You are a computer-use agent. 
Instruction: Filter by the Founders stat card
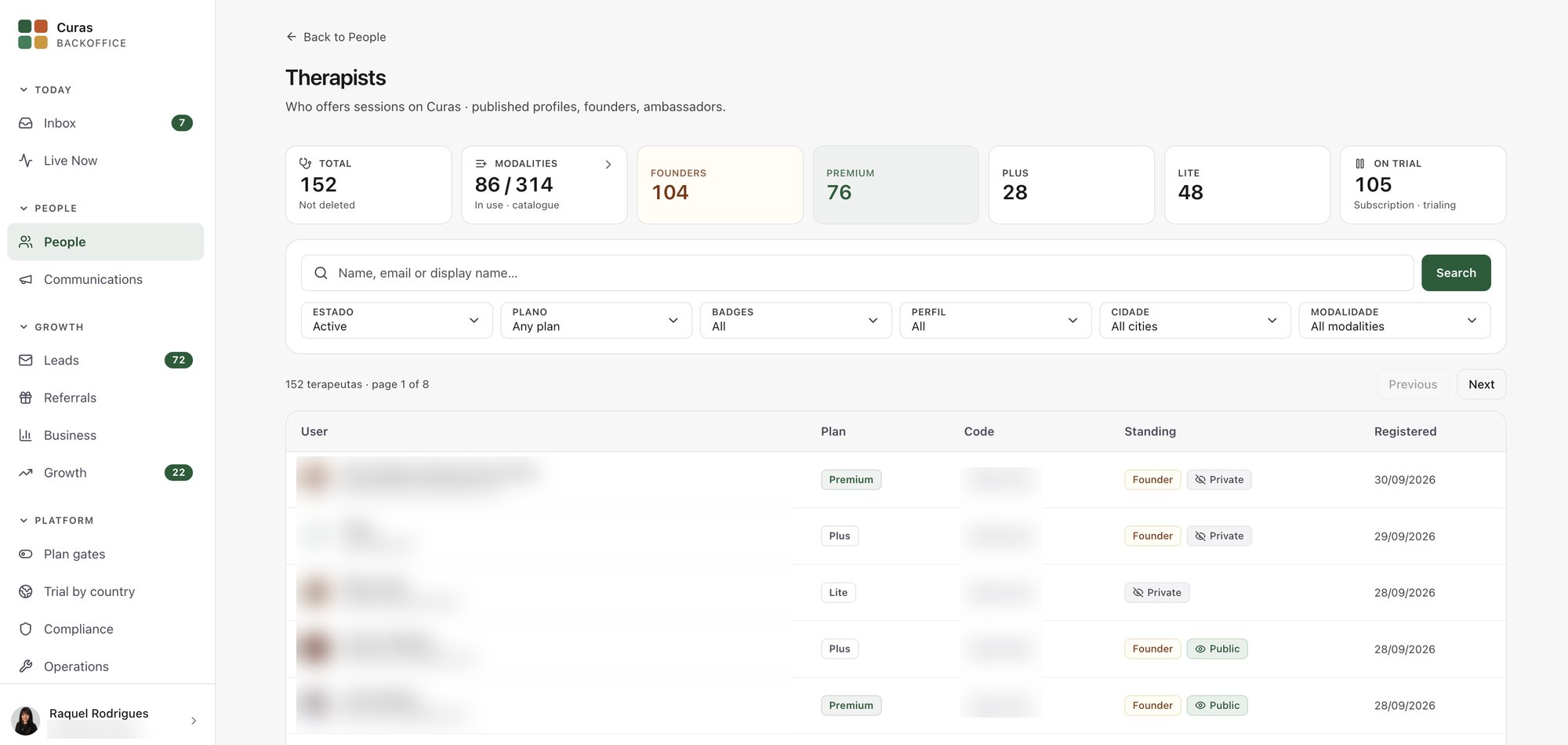[x=720, y=185]
